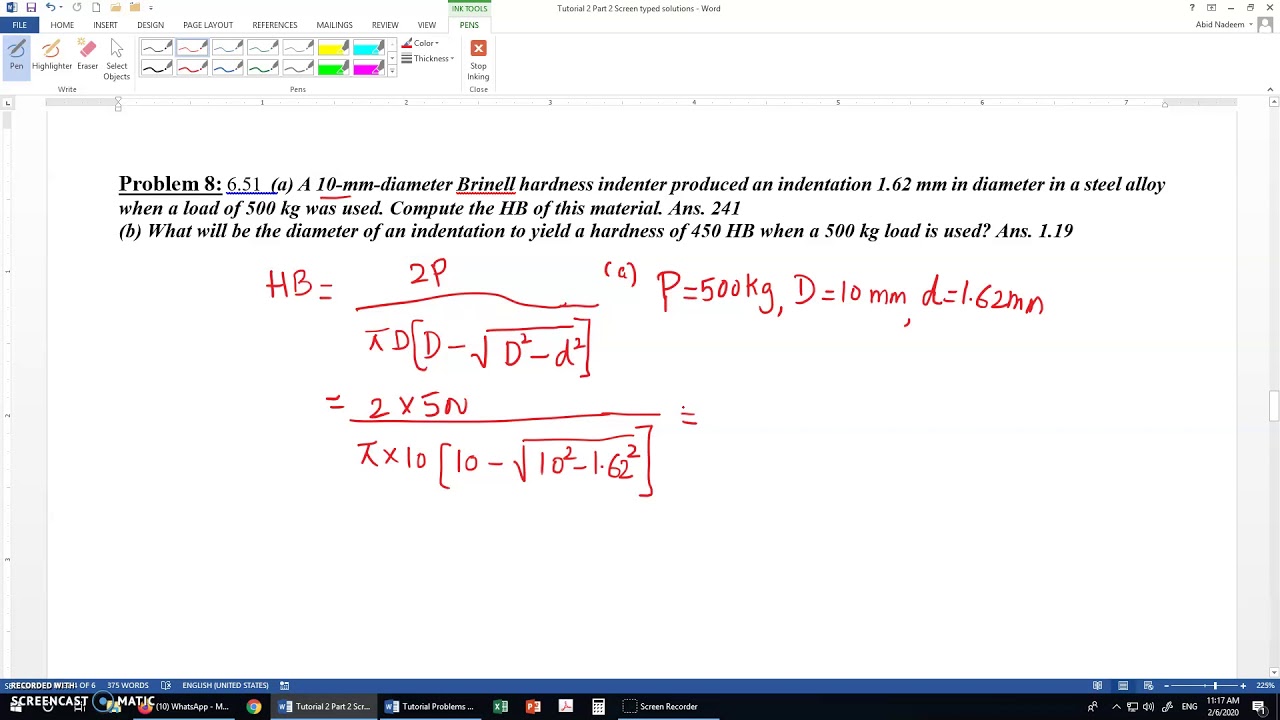Viewport: 1280px width, 720px height.
Task: Pick the thin red pen in top row
Action: coord(191,48)
